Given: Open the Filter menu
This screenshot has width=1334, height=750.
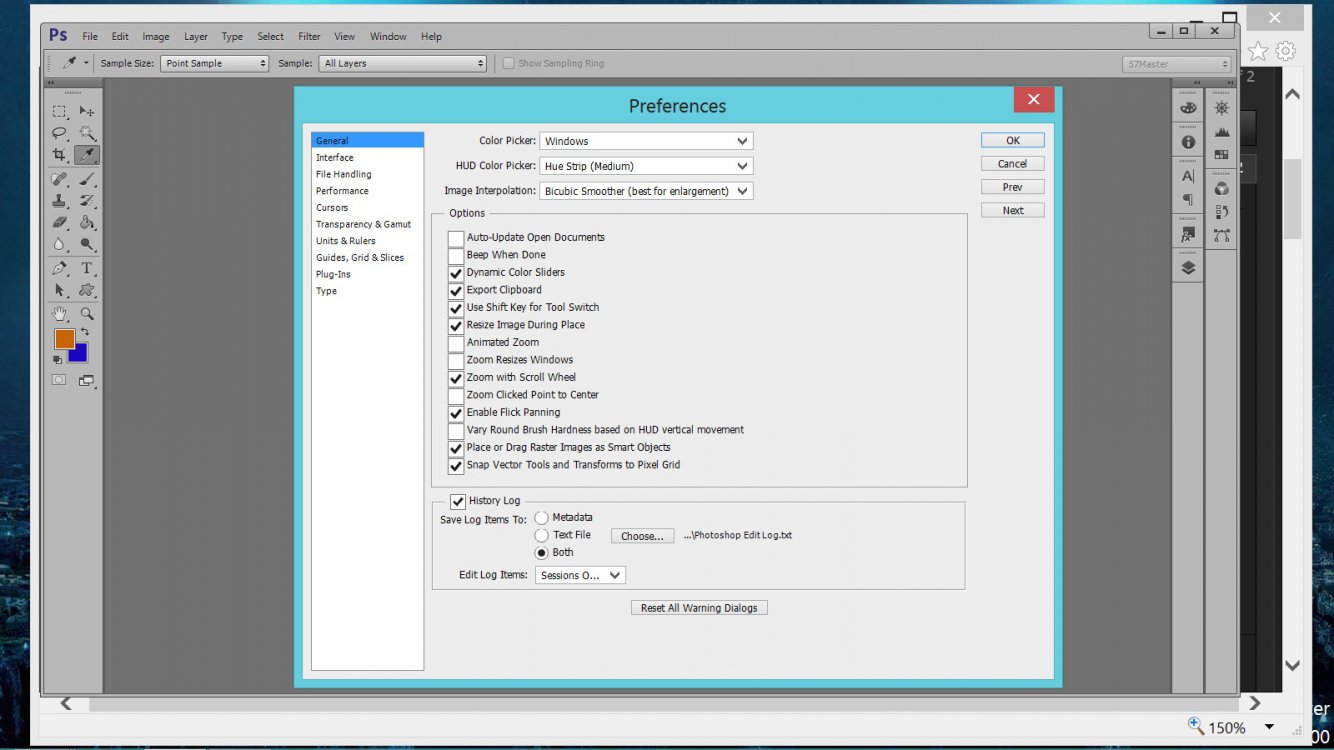Looking at the screenshot, I should click(309, 37).
